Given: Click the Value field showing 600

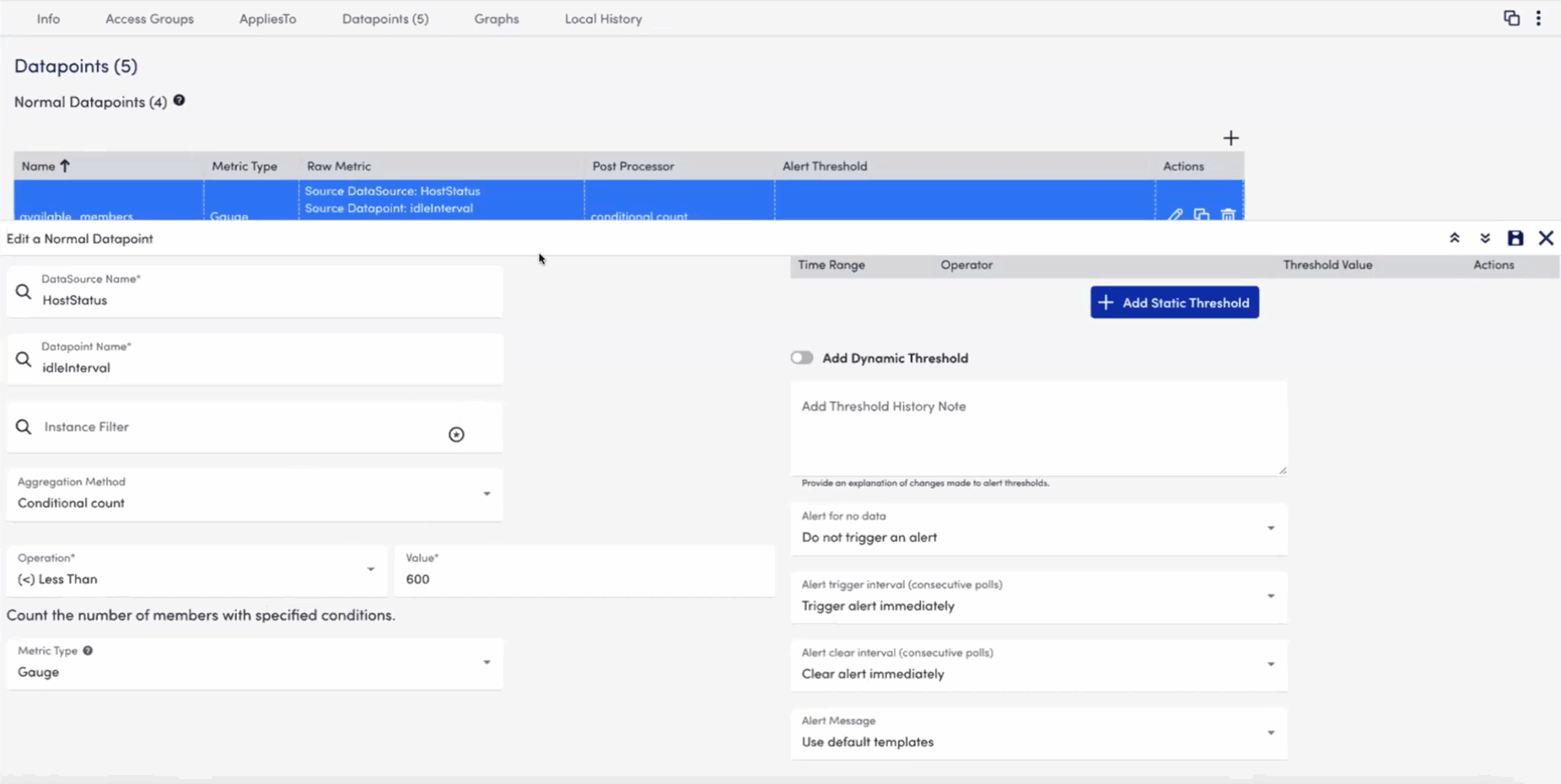Looking at the screenshot, I should 585,571.
